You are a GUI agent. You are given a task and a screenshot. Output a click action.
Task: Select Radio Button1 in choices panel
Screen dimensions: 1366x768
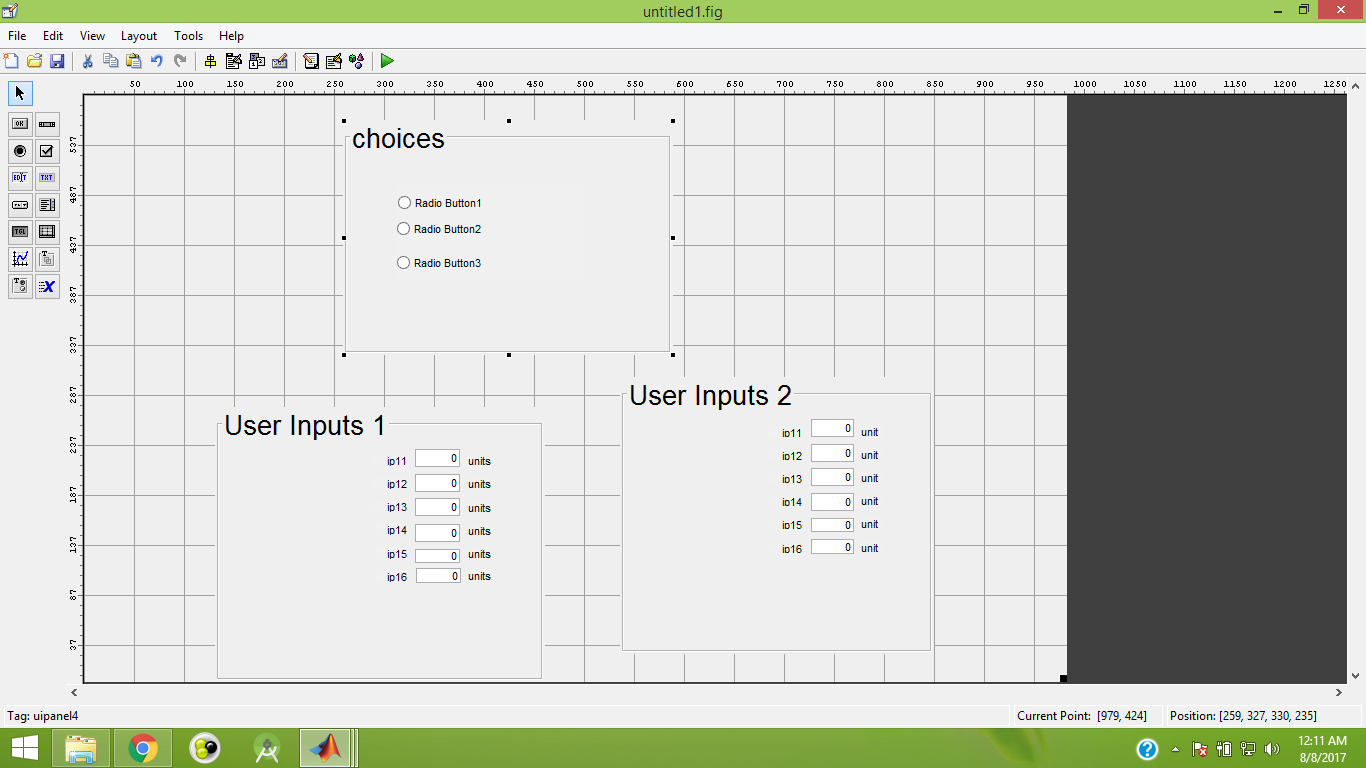405,203
